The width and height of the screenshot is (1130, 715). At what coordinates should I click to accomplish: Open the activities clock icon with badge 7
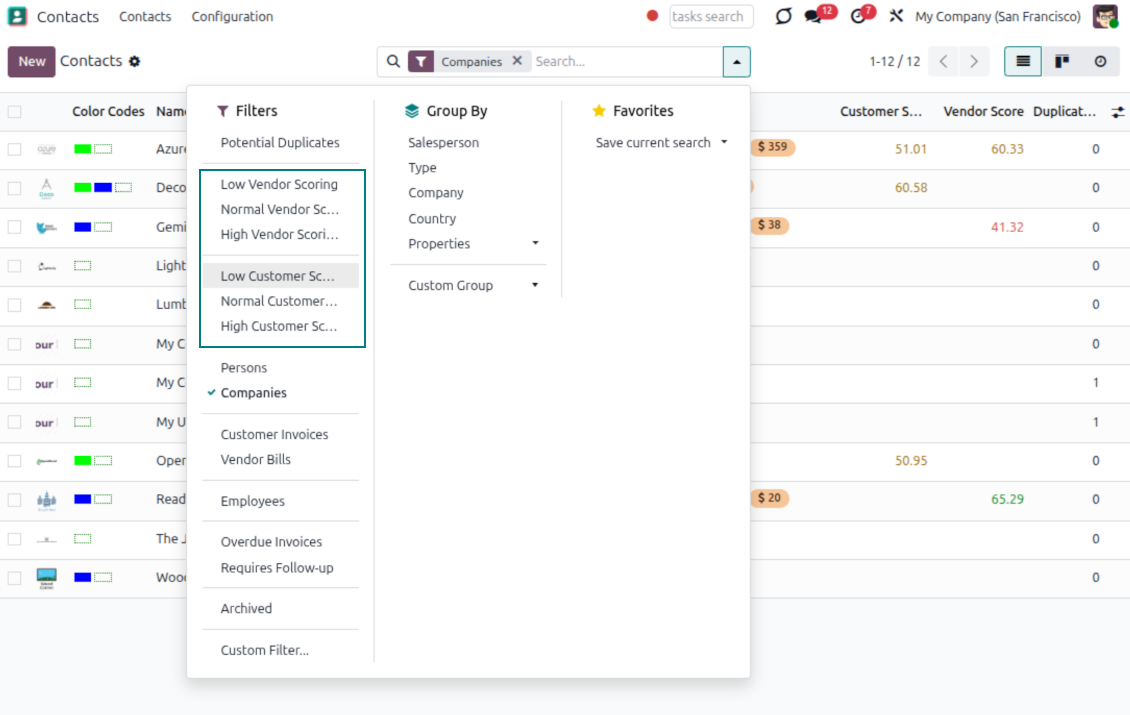858,17
